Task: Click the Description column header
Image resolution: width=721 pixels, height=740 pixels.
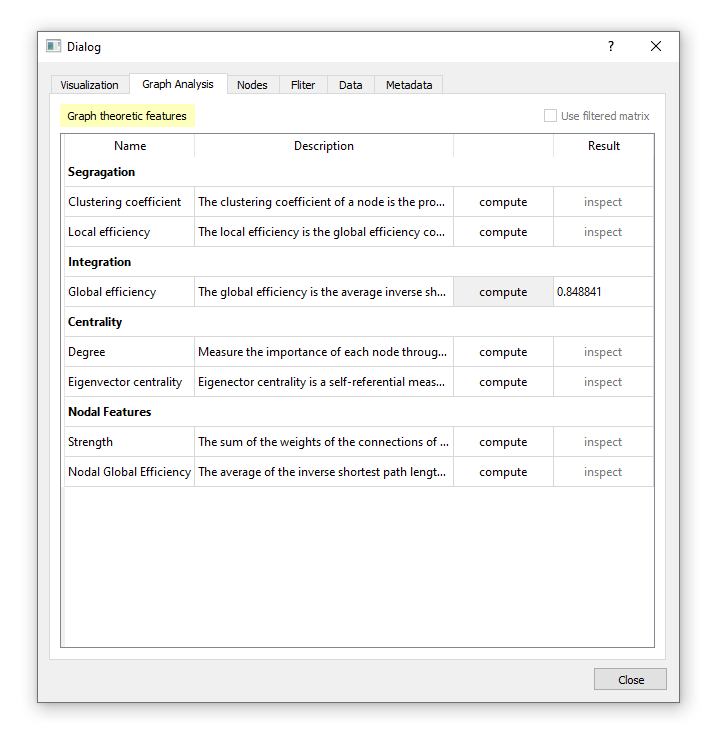Action: 323,146
